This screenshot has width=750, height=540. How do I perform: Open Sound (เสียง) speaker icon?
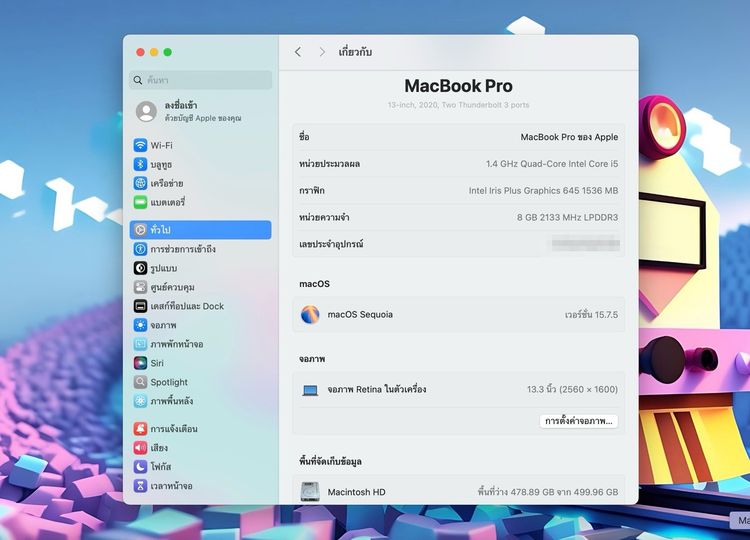[140, 448]
